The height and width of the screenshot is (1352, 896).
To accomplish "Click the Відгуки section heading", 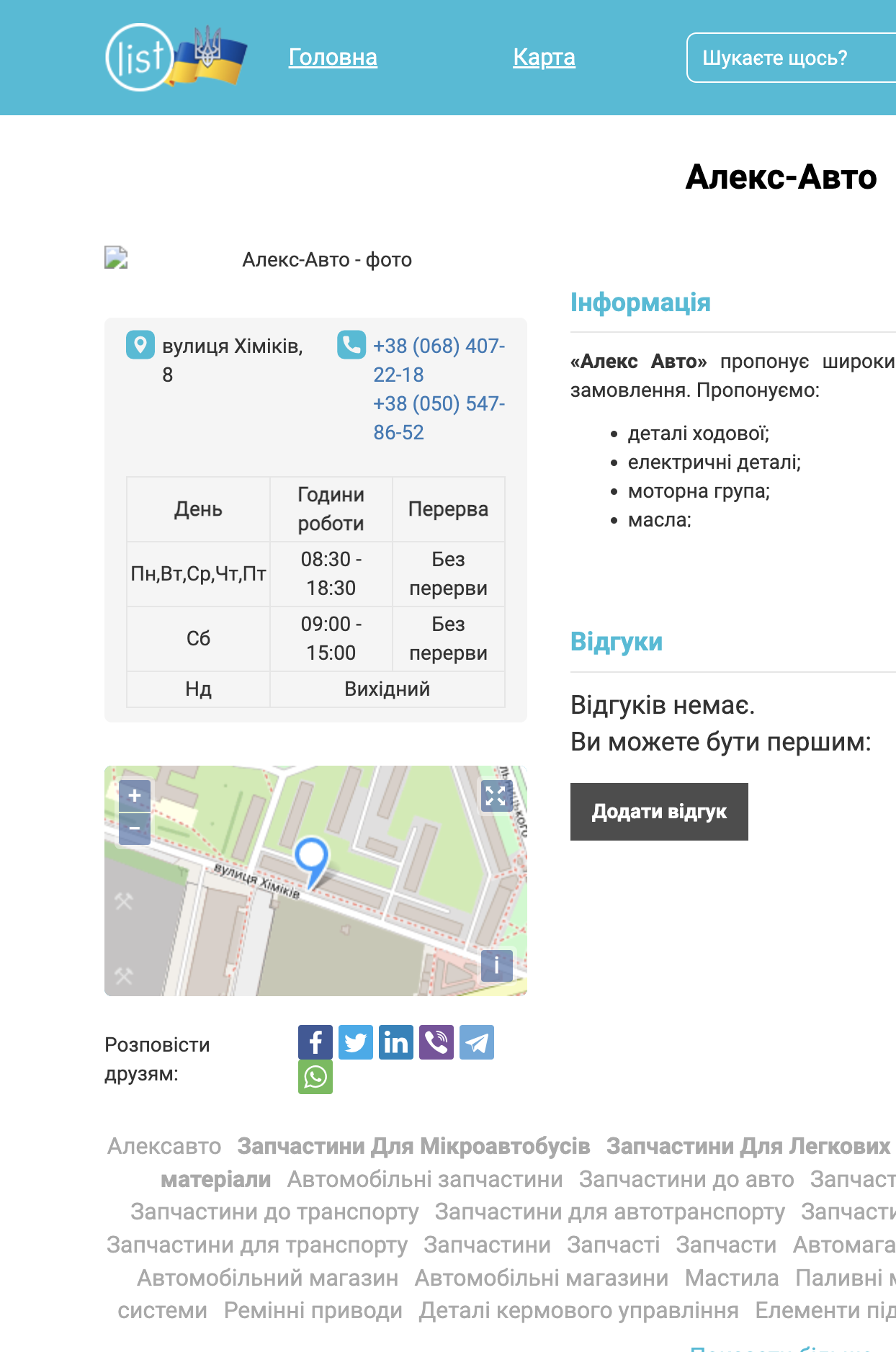I will coord(617,642).
